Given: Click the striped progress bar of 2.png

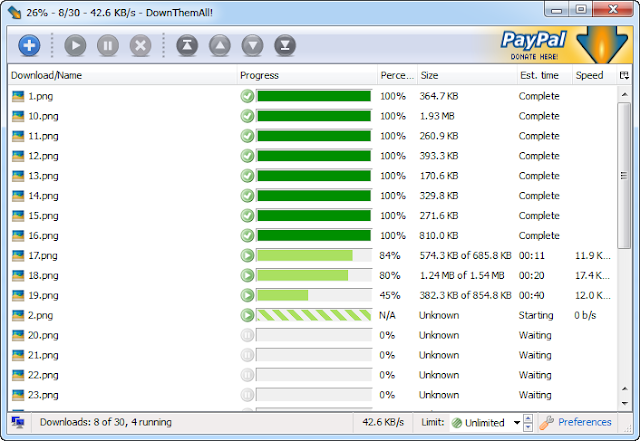Looking at the screenshot, I should [314, 315].
